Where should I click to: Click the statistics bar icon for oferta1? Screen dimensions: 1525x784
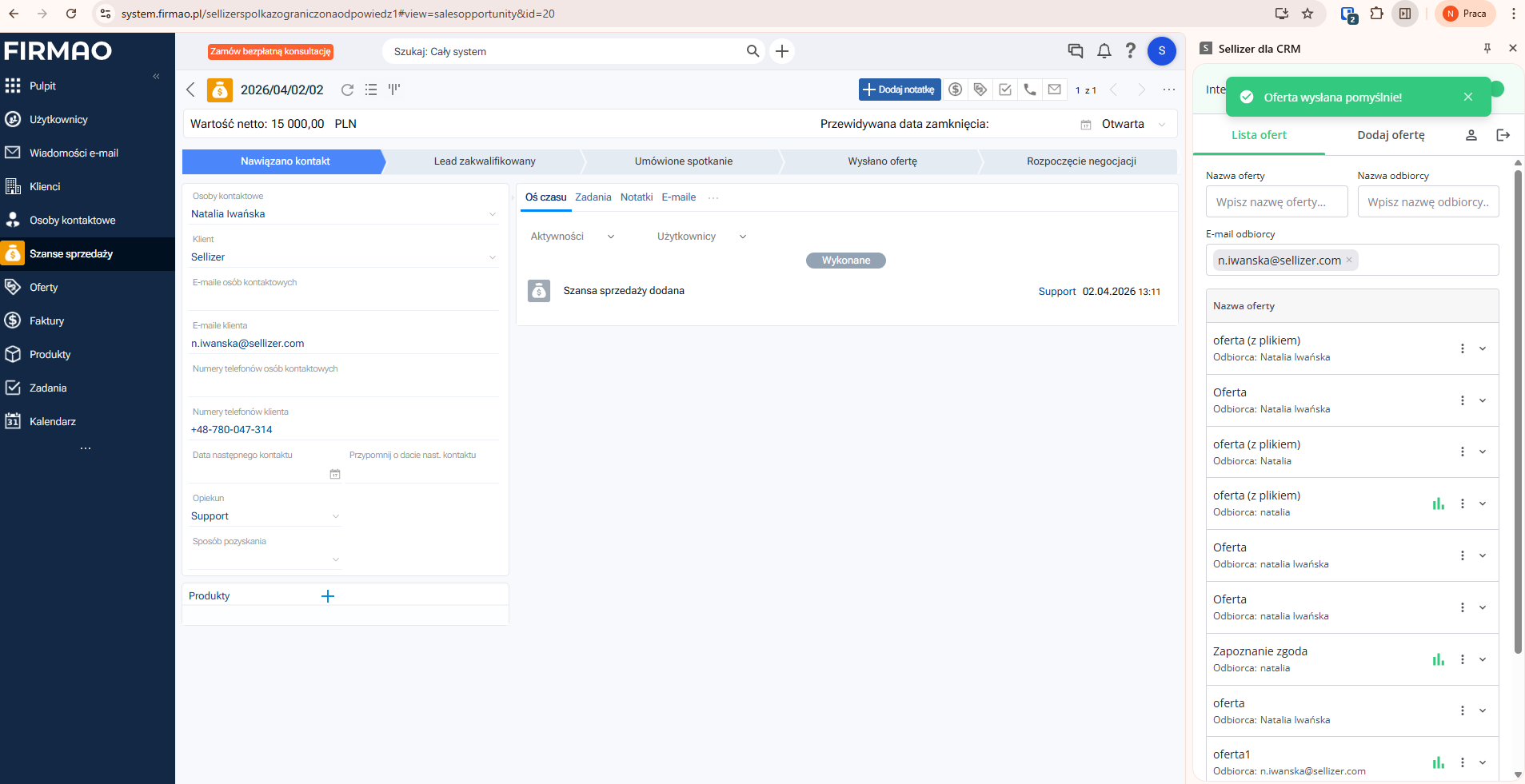pos(1438,762)
